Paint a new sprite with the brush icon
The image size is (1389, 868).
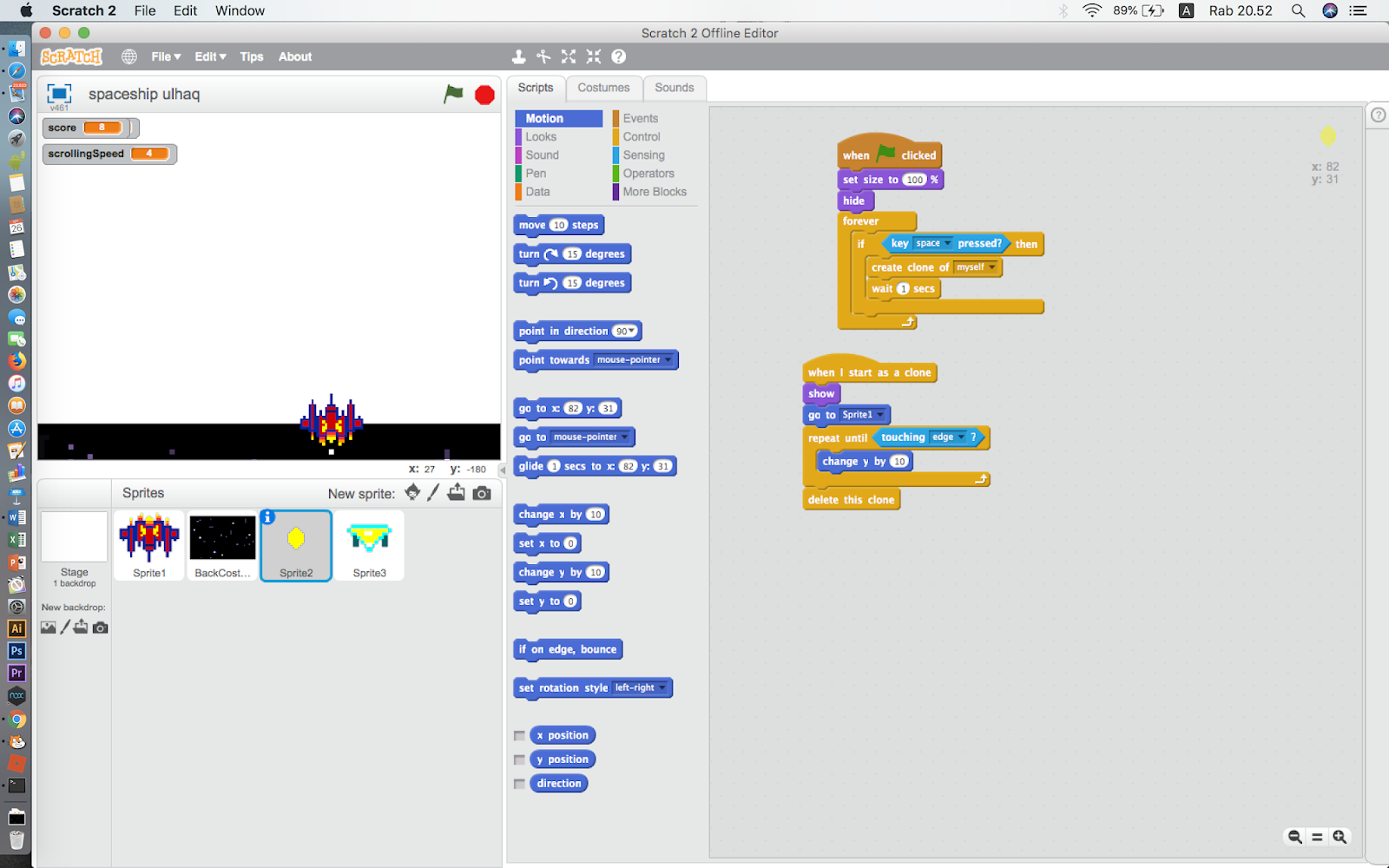click(434, 492)
